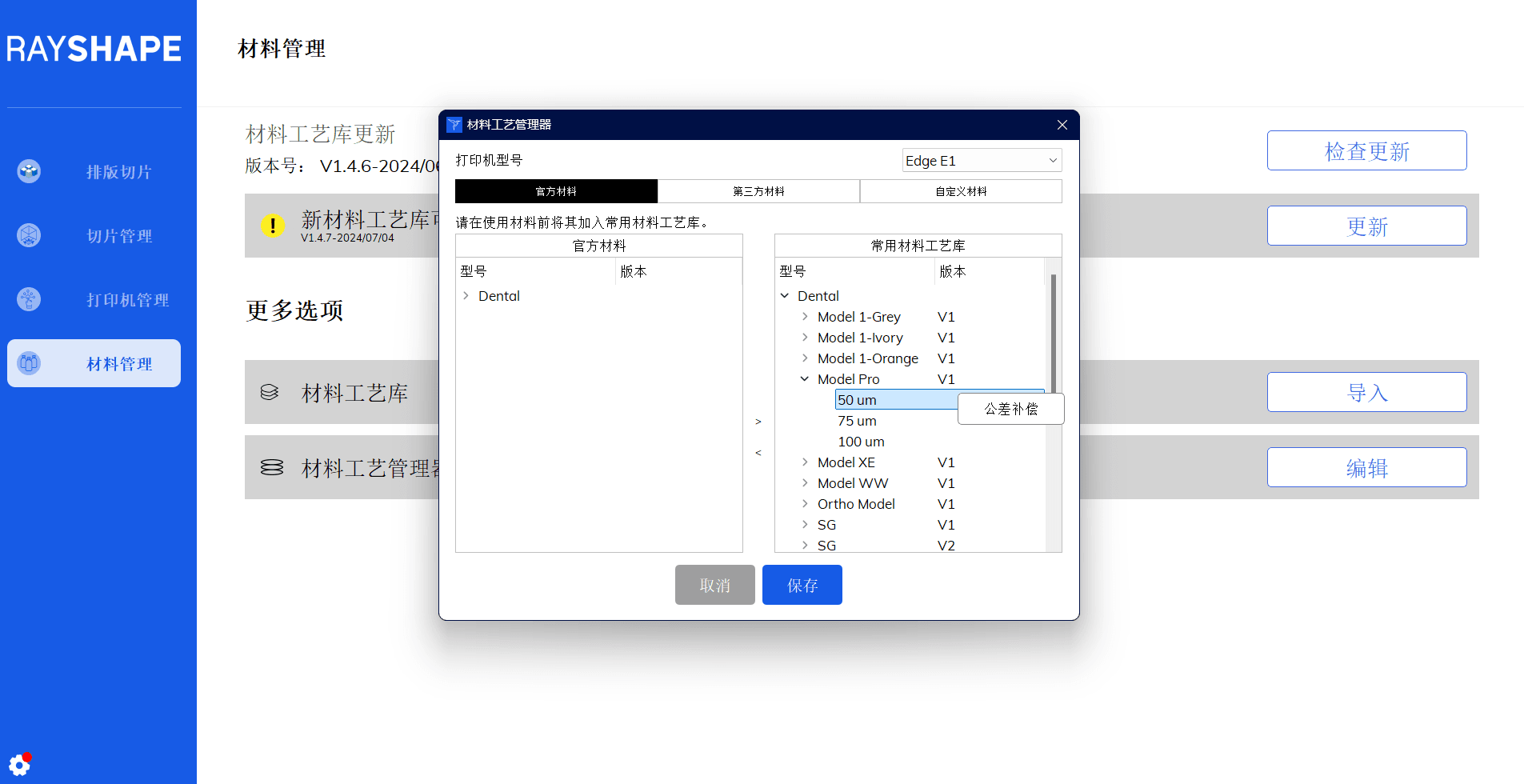Collapse the Model Pro tree node
The width and height of the screenshot is (1524, 784).
tap(805, 379)
